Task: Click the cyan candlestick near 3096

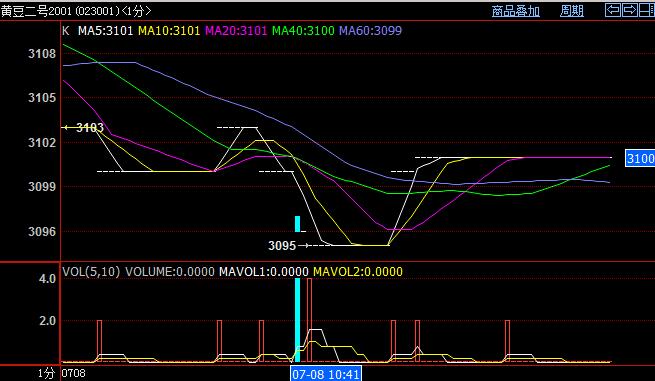Action: (297, 224)
